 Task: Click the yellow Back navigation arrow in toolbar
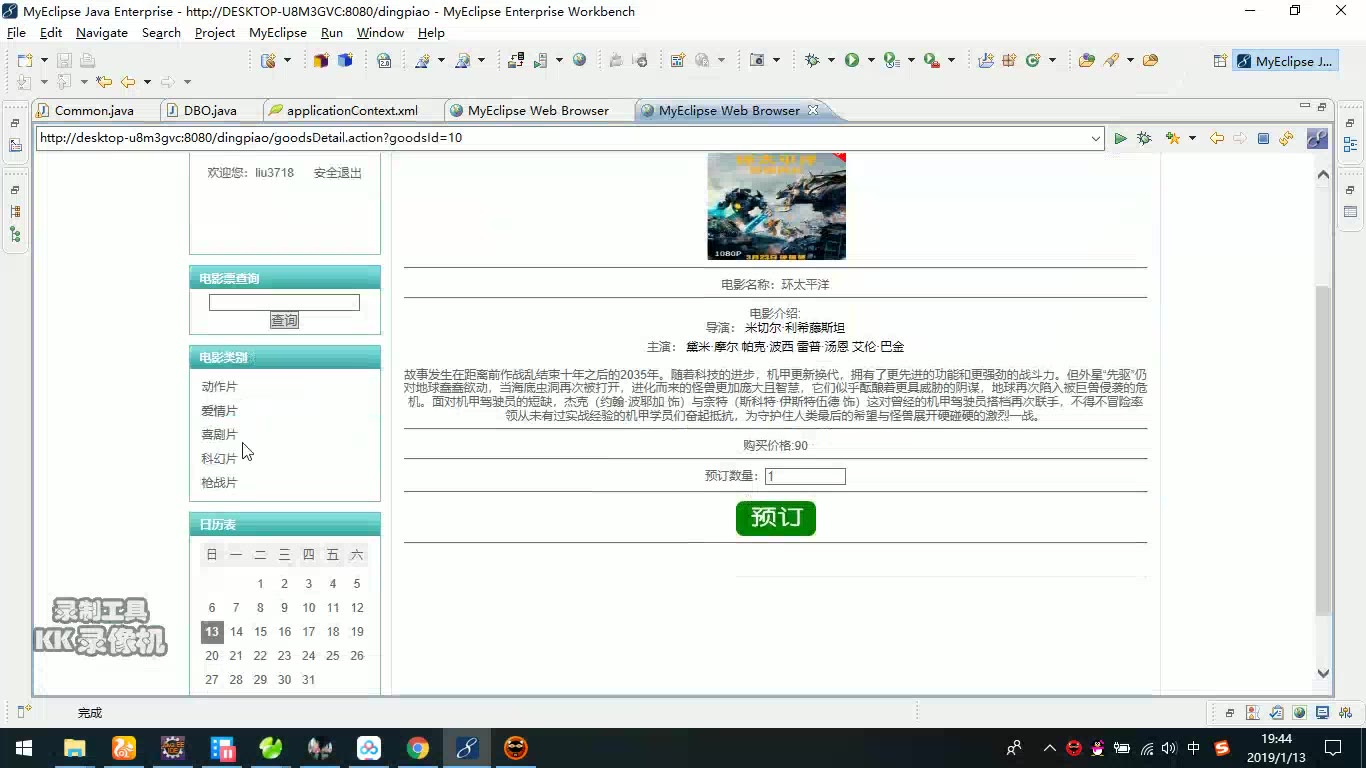[x=128, y=82]
